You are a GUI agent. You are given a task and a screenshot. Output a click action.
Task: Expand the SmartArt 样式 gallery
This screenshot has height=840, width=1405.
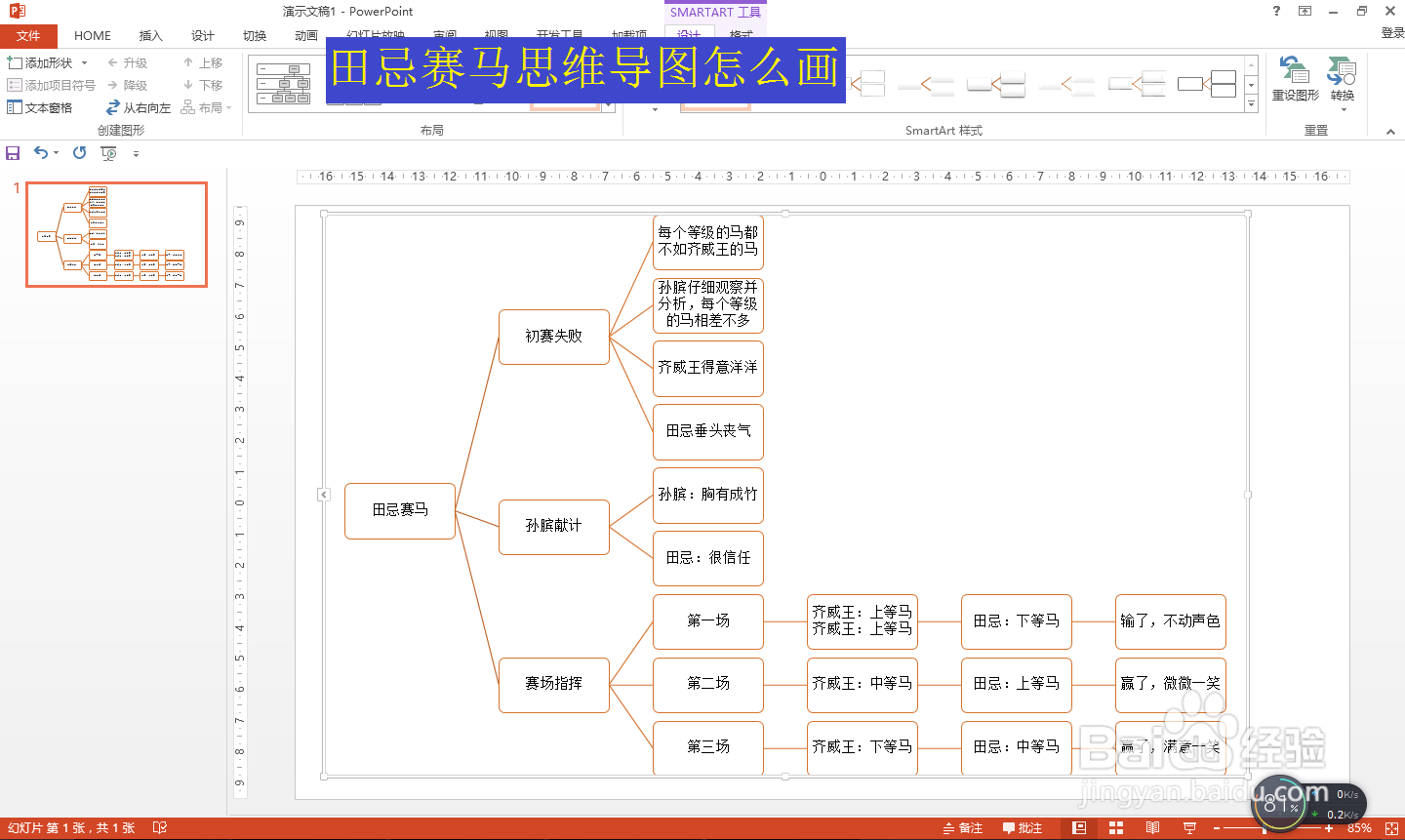1251,101
